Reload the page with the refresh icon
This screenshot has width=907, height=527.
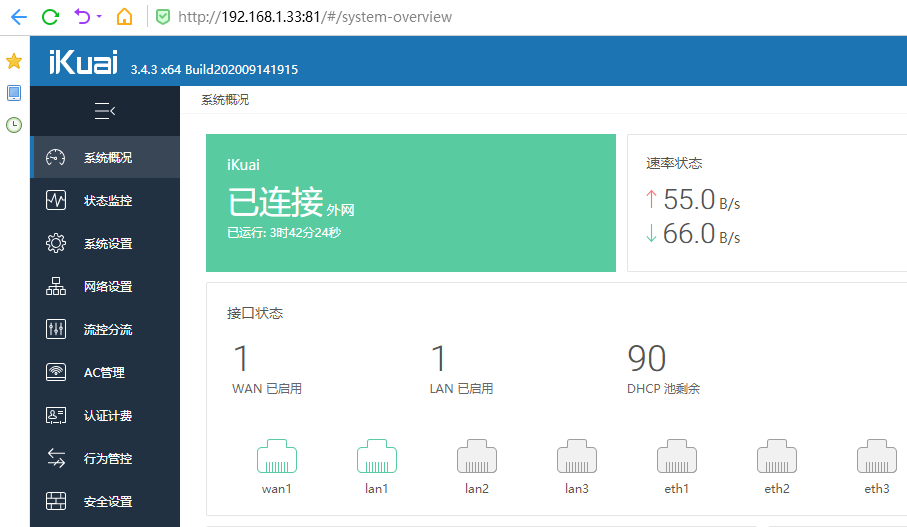pos(50,17)
